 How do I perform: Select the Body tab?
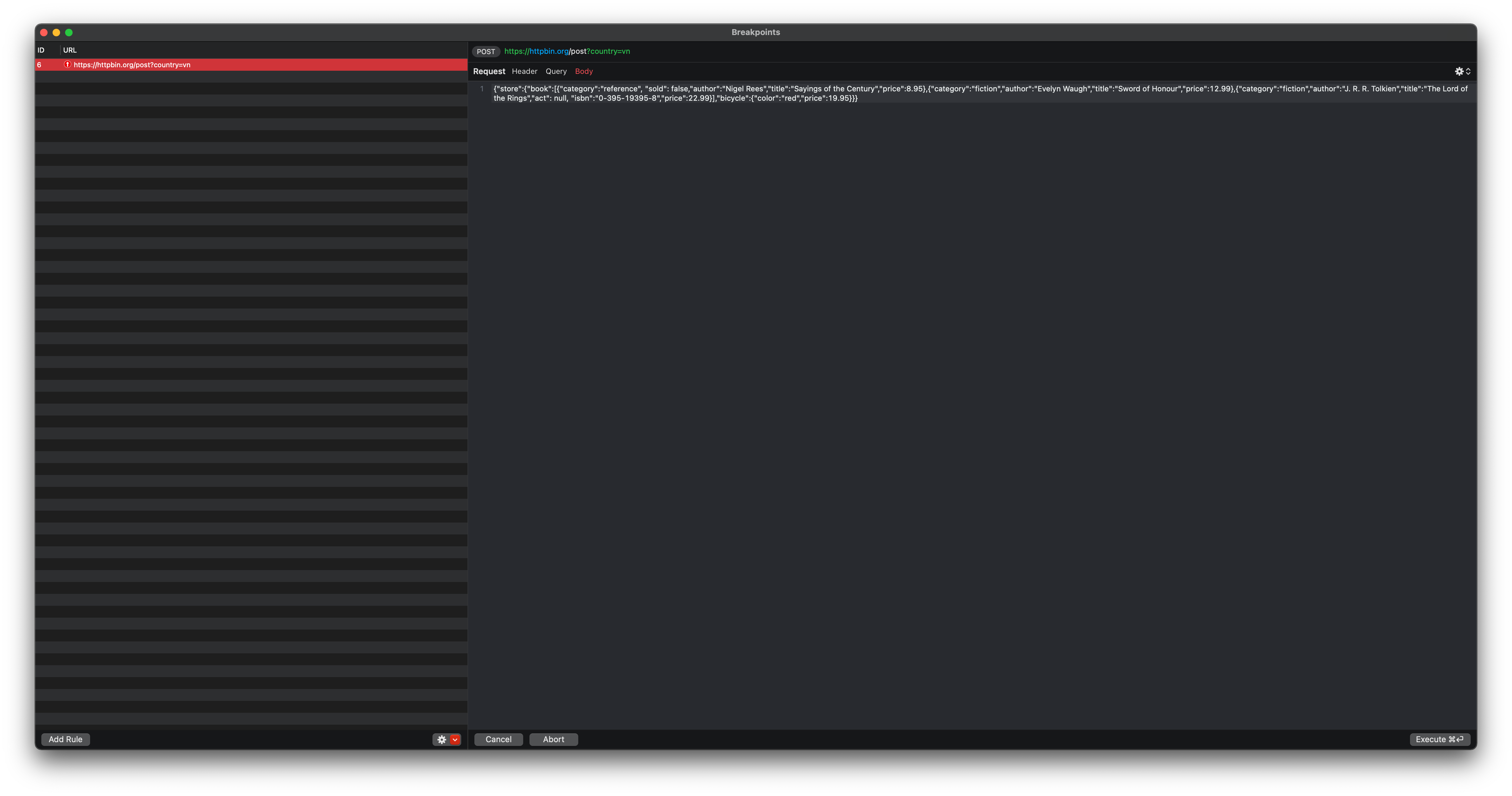click(584, 71)
